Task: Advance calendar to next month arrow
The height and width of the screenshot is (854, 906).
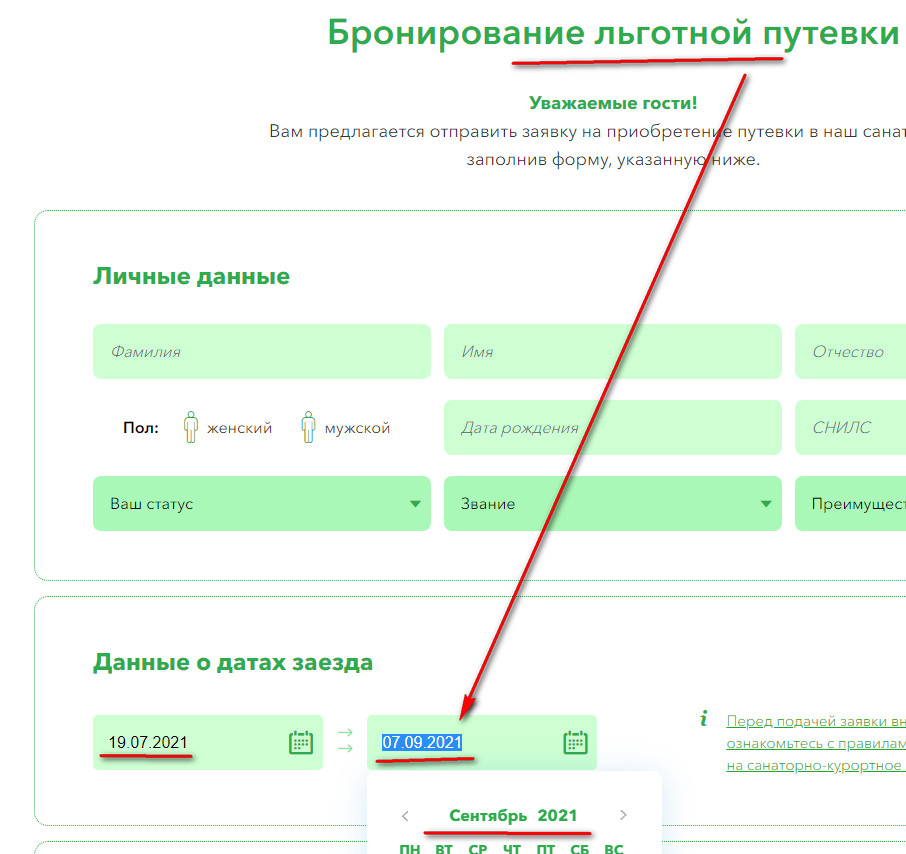Action: pyautogui.click(x=624, y=816)
